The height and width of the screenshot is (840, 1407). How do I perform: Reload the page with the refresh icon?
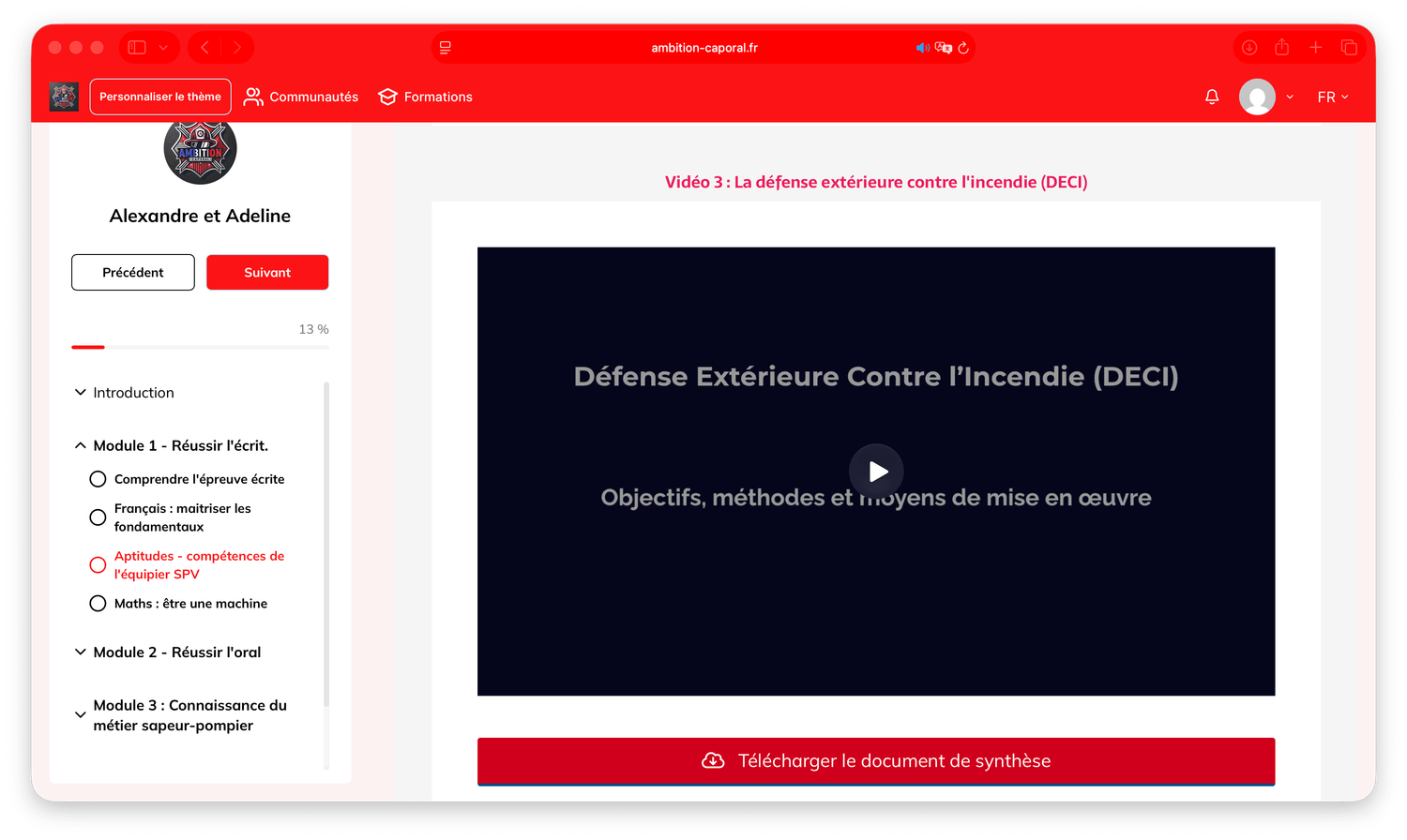click(963, 48)
